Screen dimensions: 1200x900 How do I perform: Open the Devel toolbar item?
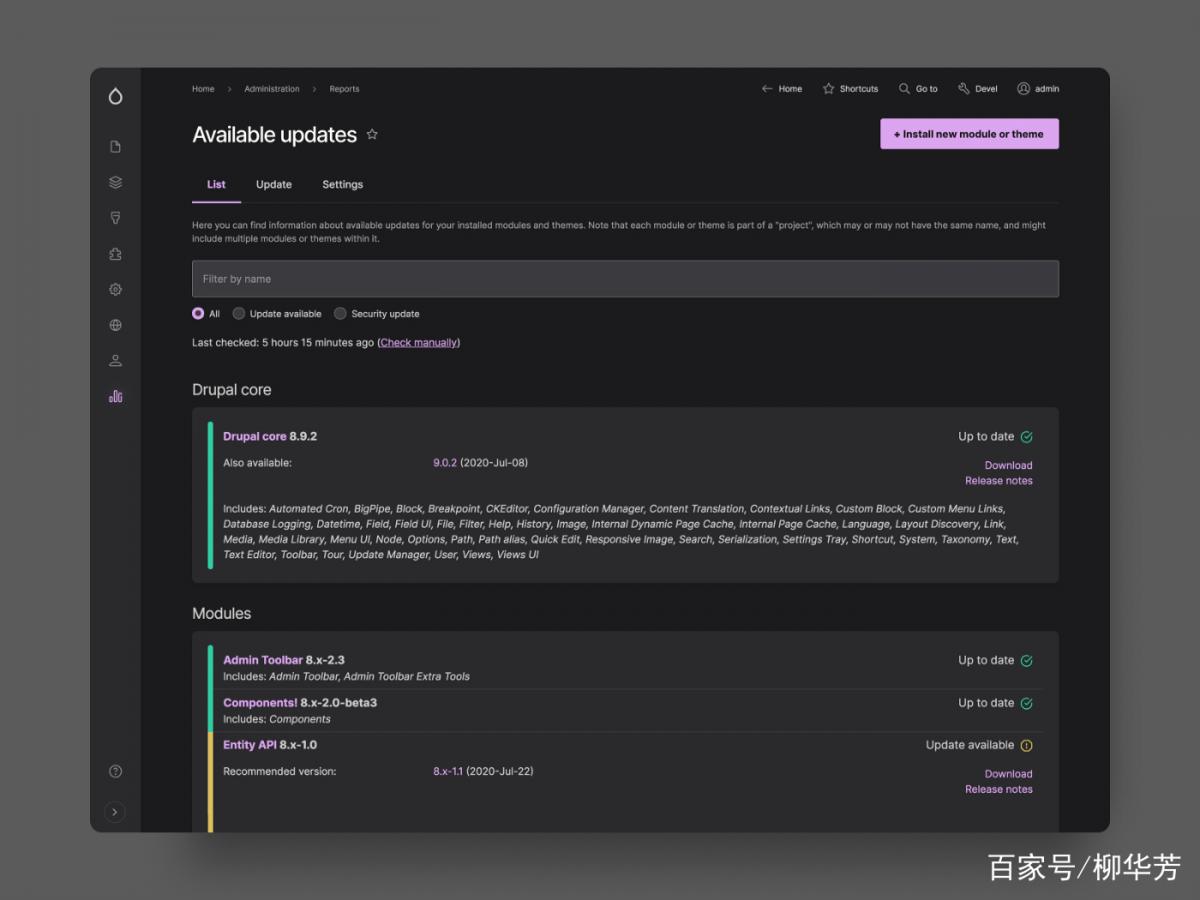click(x=978, y=89)
